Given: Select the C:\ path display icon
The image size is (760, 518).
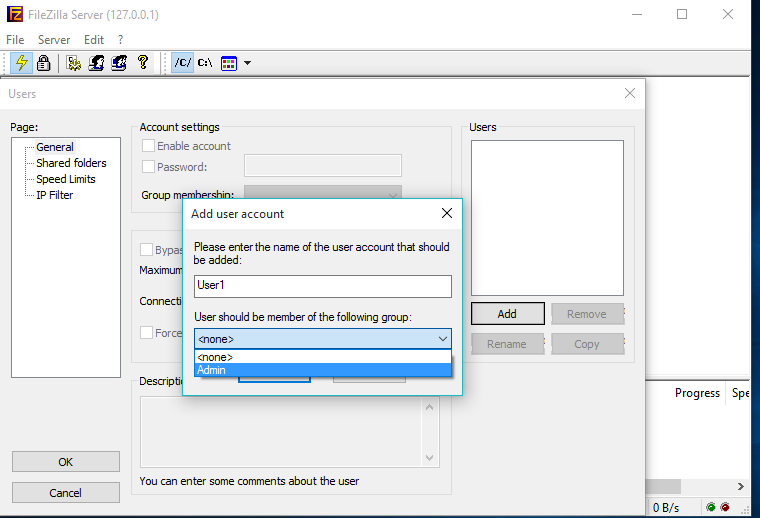Looking at the screenshot, I should (204, 62).
